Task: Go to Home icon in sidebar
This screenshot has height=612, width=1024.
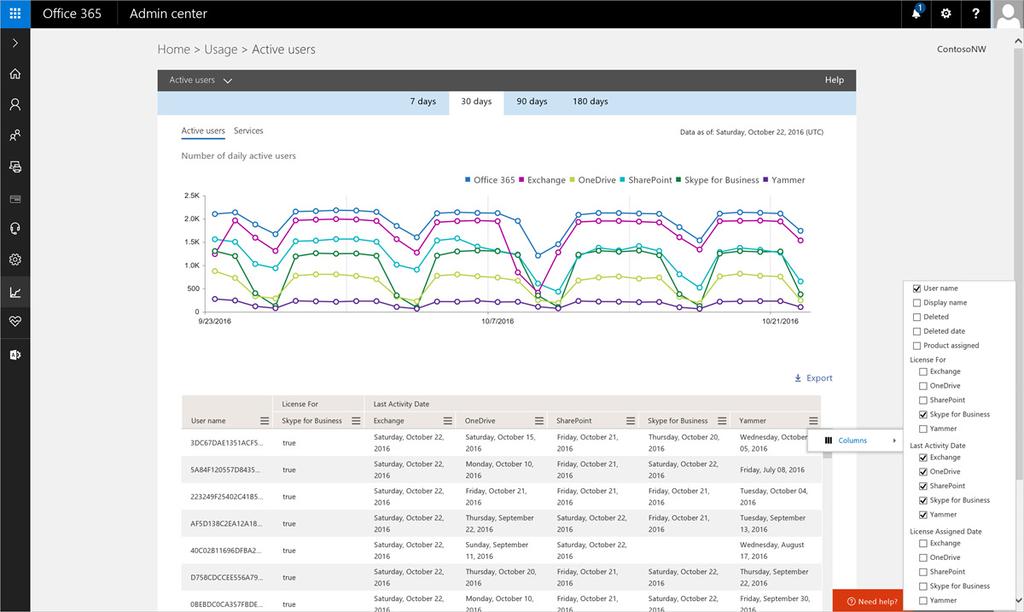Action: (x=15, y=74)
